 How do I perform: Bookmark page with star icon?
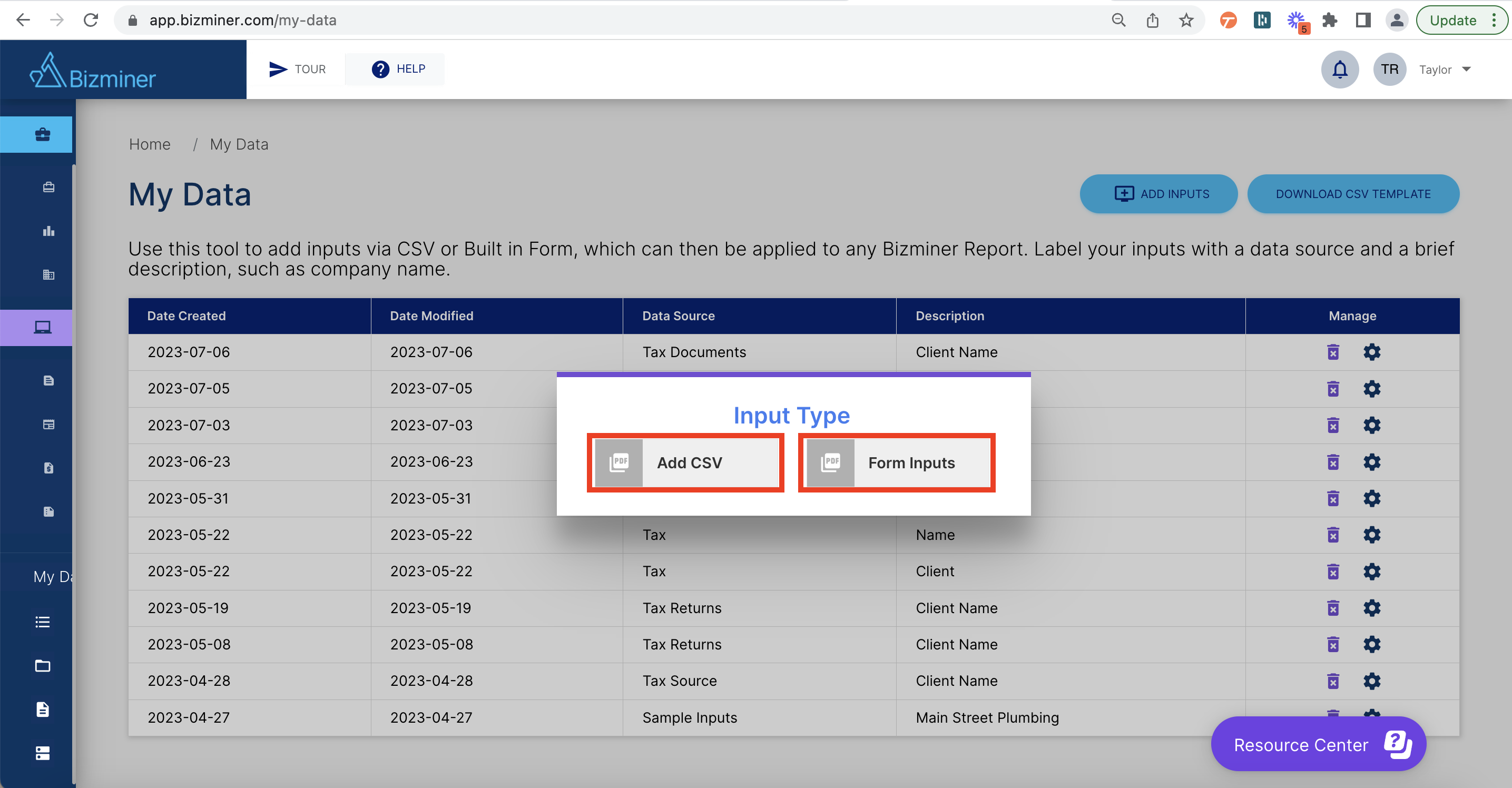coord(1186,21)
